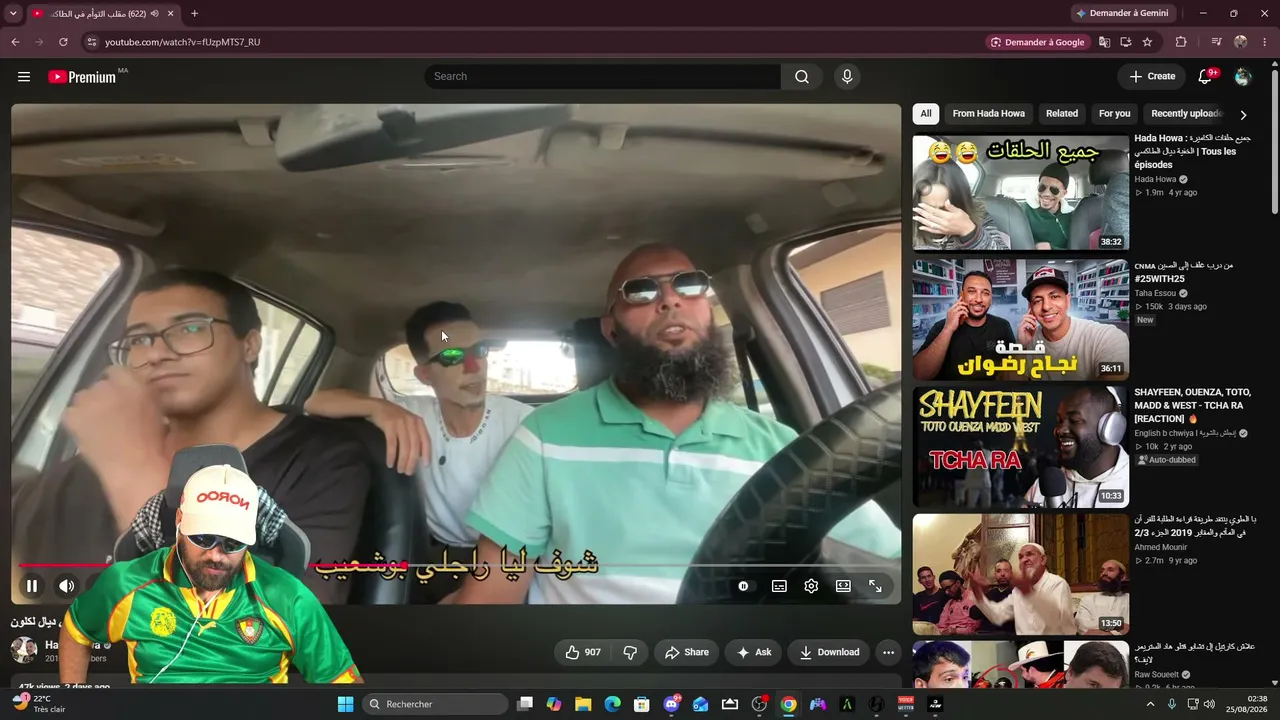The image size is (1280, 720).
Task: Open the 13:50 Ahmed Mounir video thumbnail
Action: click(1020, 573)
